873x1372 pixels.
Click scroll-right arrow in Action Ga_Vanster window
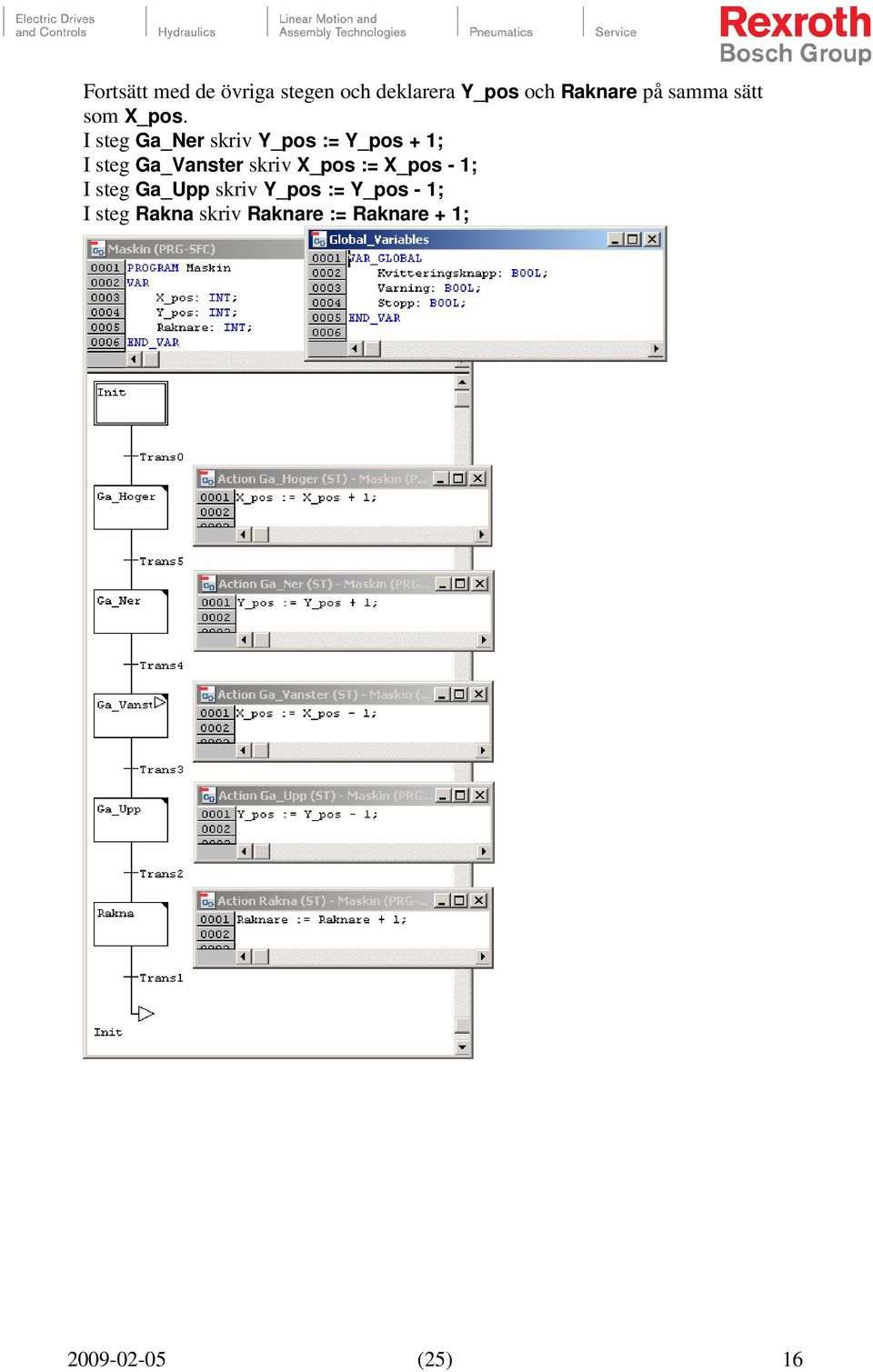482,751
